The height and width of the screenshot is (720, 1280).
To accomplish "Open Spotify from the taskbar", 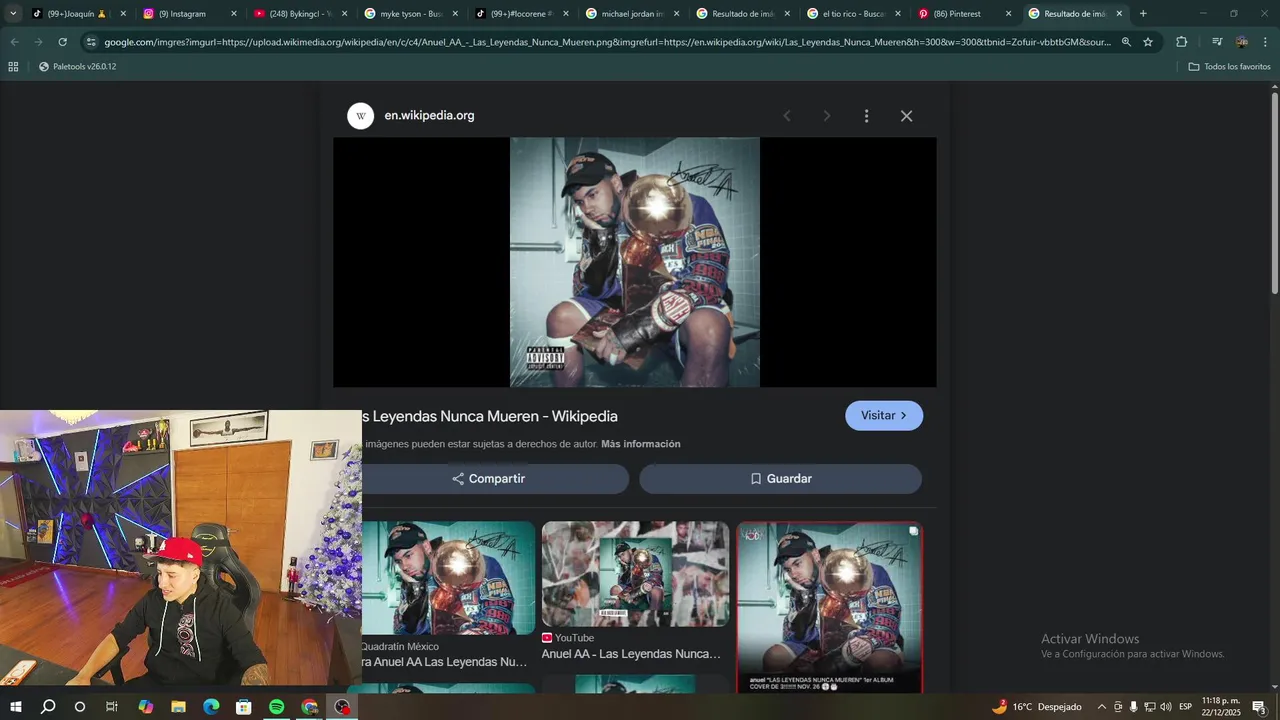I will (277, 707).
